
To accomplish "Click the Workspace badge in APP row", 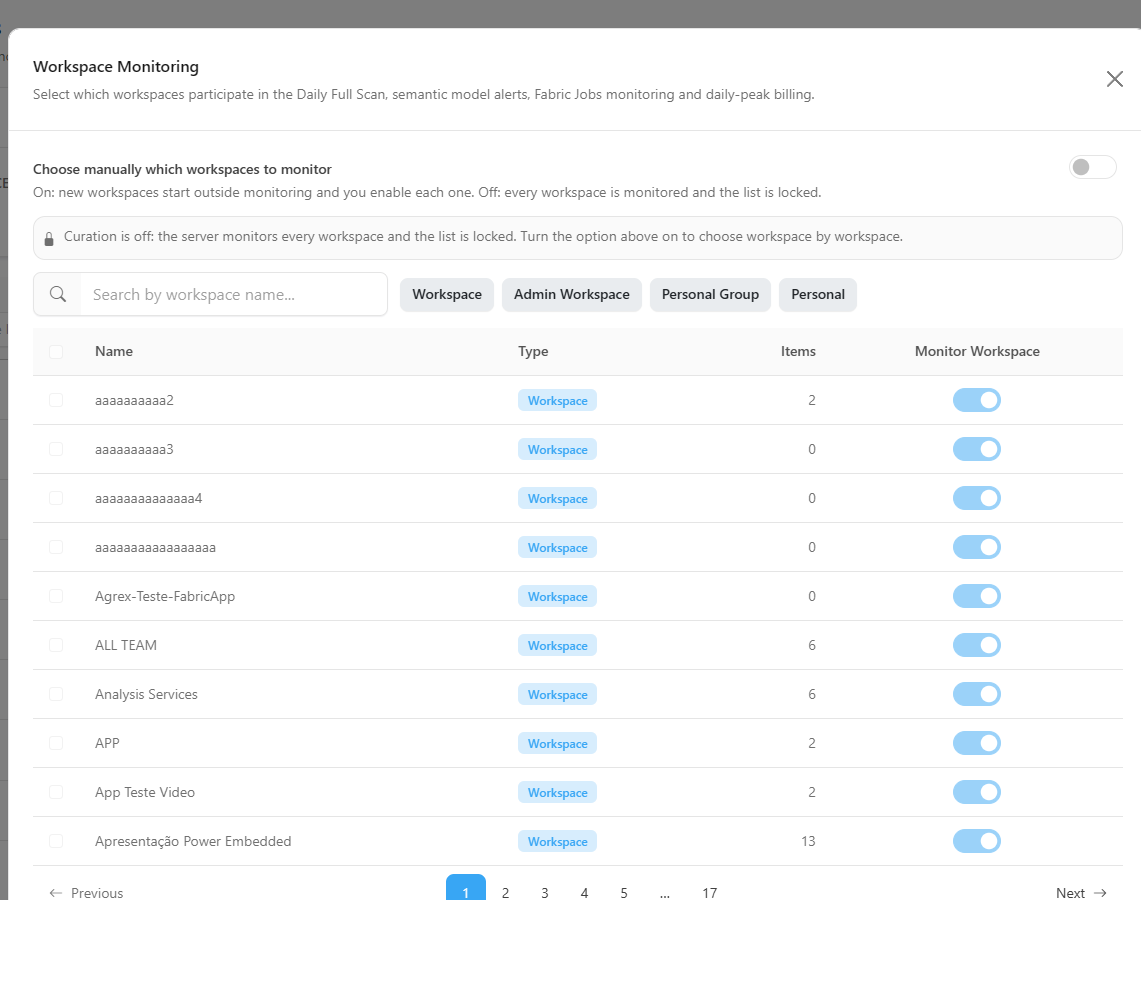I will point(557,743).
